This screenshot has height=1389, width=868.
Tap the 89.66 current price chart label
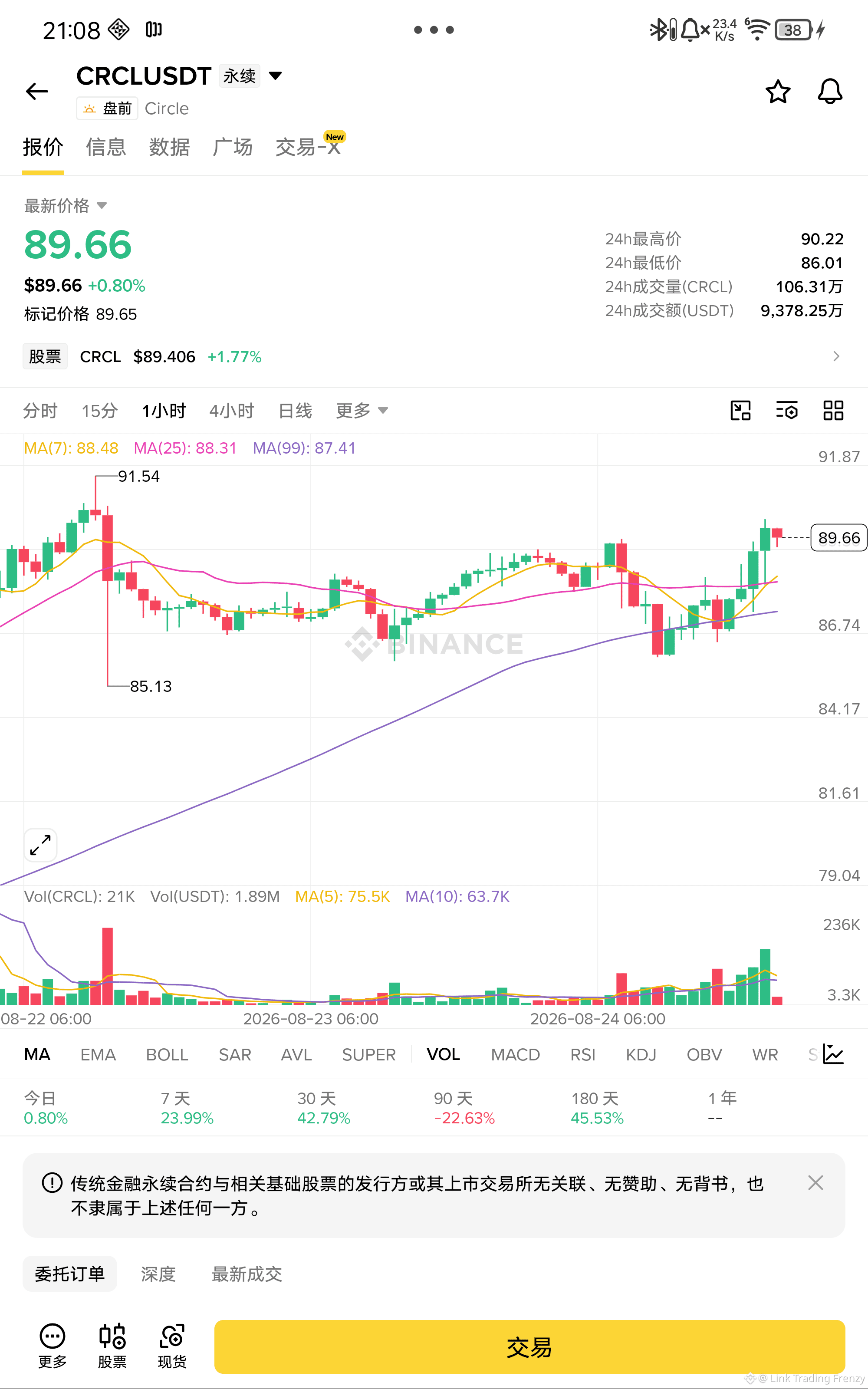pos(839,538)
